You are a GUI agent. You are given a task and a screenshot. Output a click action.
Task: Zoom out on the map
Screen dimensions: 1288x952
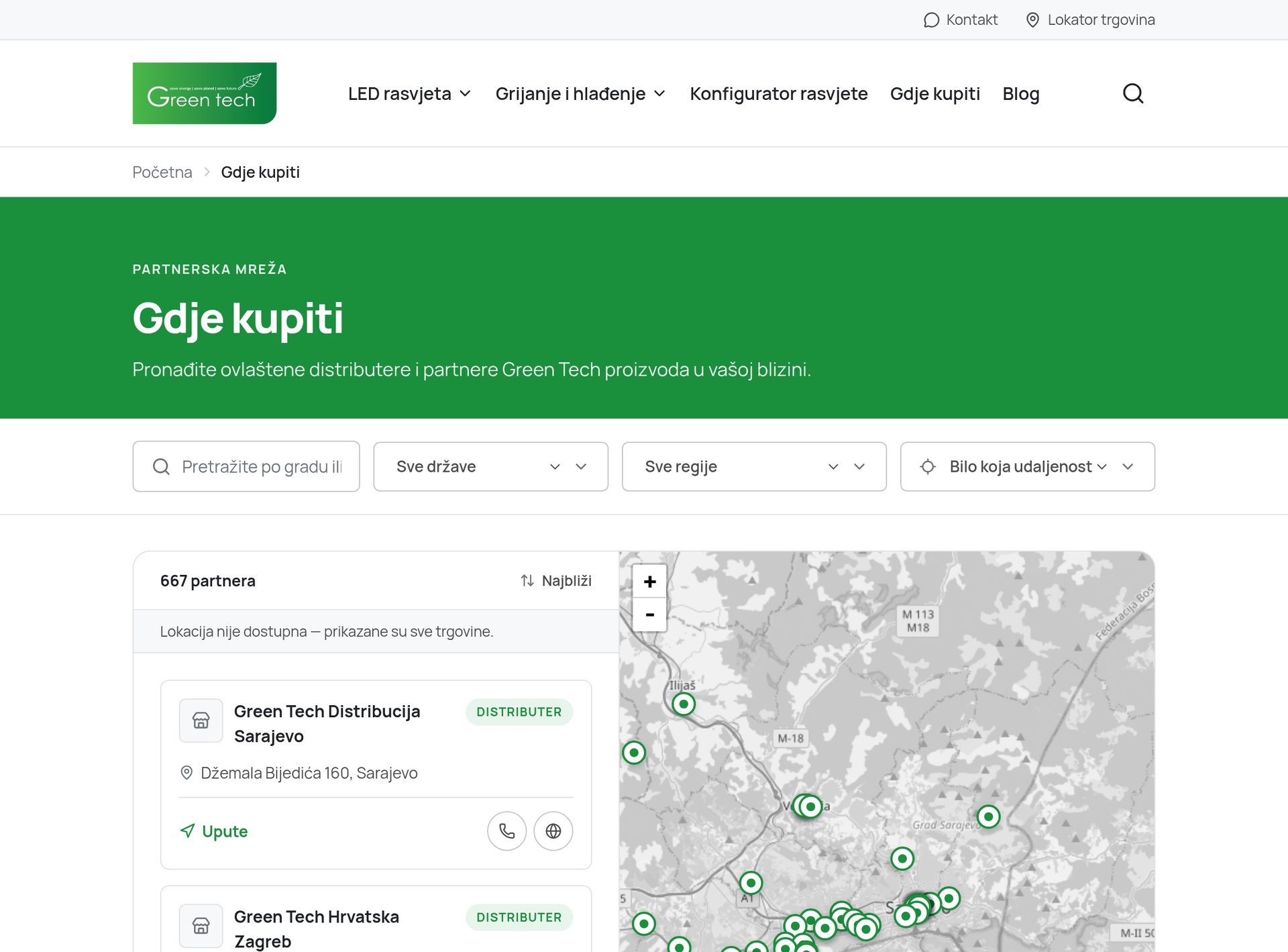pos(649,614)
